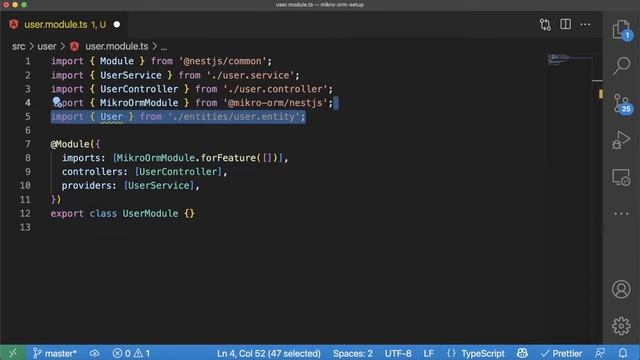This screenshot has height=360, width=640.
Task: Click line number 13 in the gutter
Action: coord(25,227)
